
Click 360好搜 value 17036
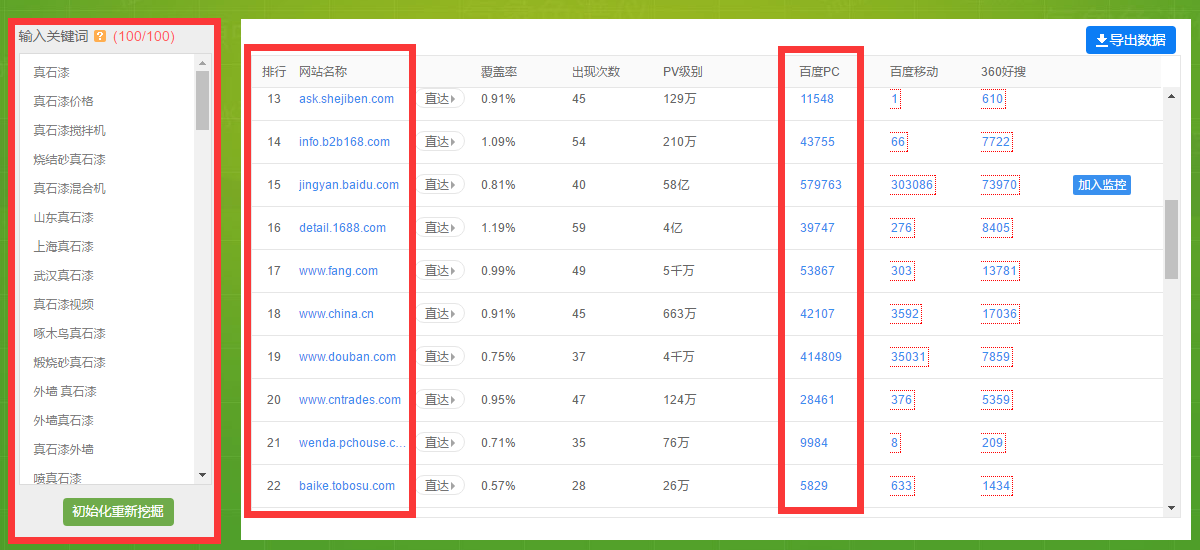[999, 314]
